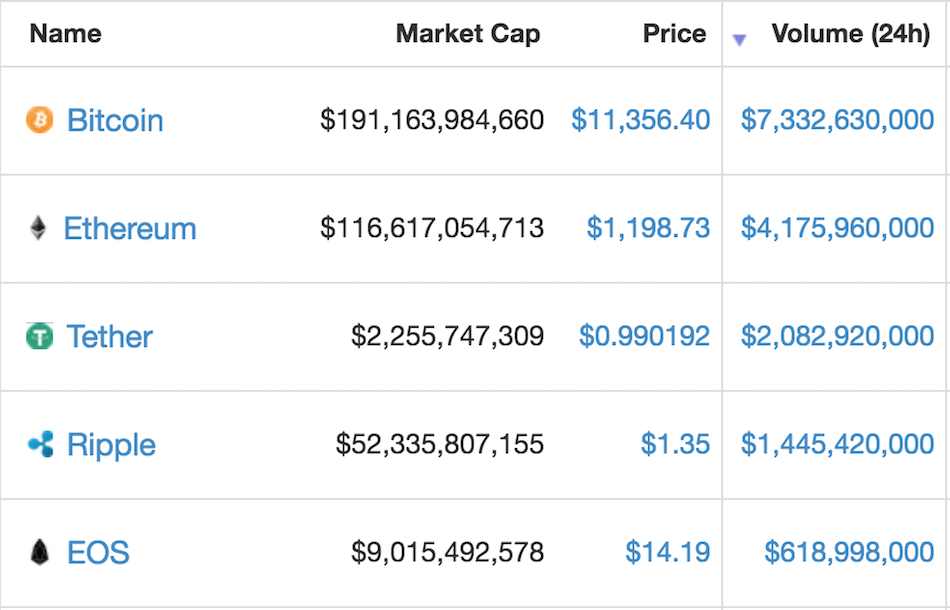
Task: Sort the table by Market Cap
Action: [x=467, y=34]
